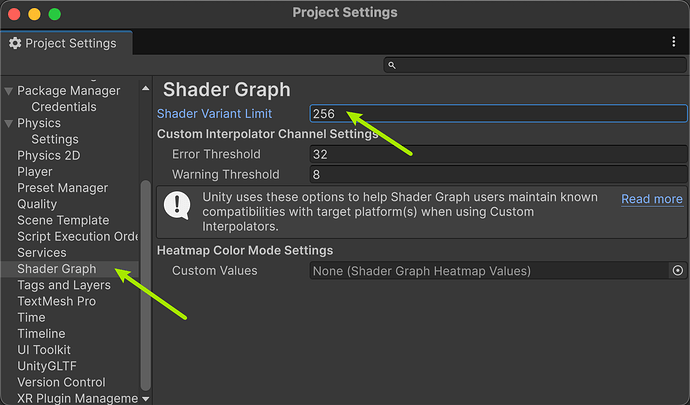This screenshot has height=405, width=690.
Task: Select the Player settings category
Action: tap(35, 172)
